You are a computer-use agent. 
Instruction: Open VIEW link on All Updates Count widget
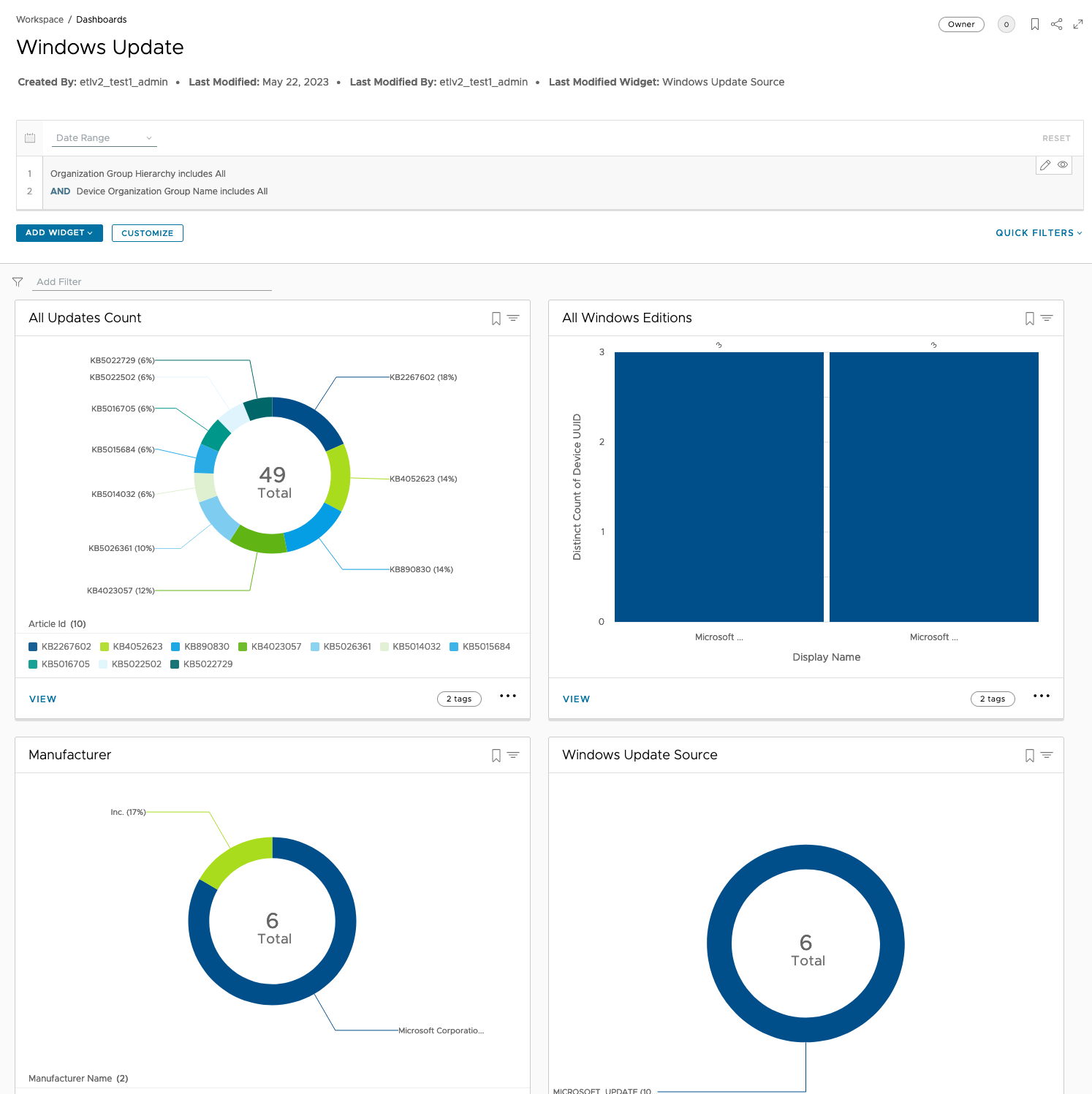[x=42, y=699]
